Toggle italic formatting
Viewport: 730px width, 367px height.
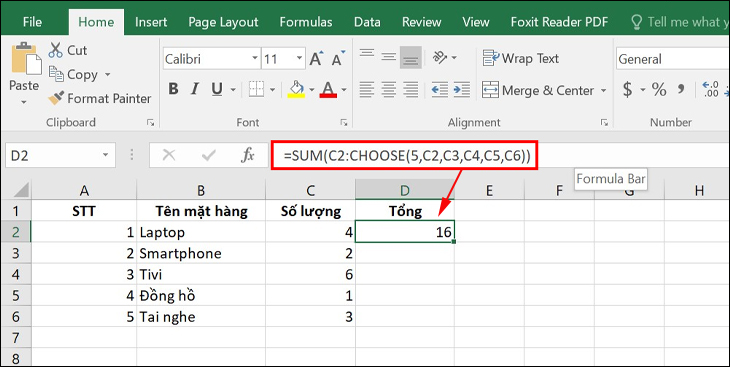[x=195, y=89]
